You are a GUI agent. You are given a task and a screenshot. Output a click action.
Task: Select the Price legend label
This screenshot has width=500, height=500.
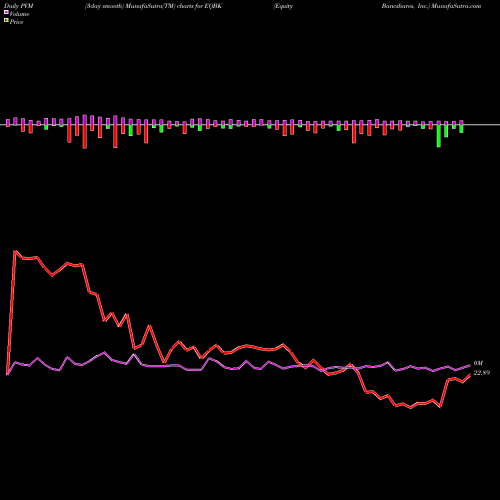pyautogui.click(x=16, y=22)
